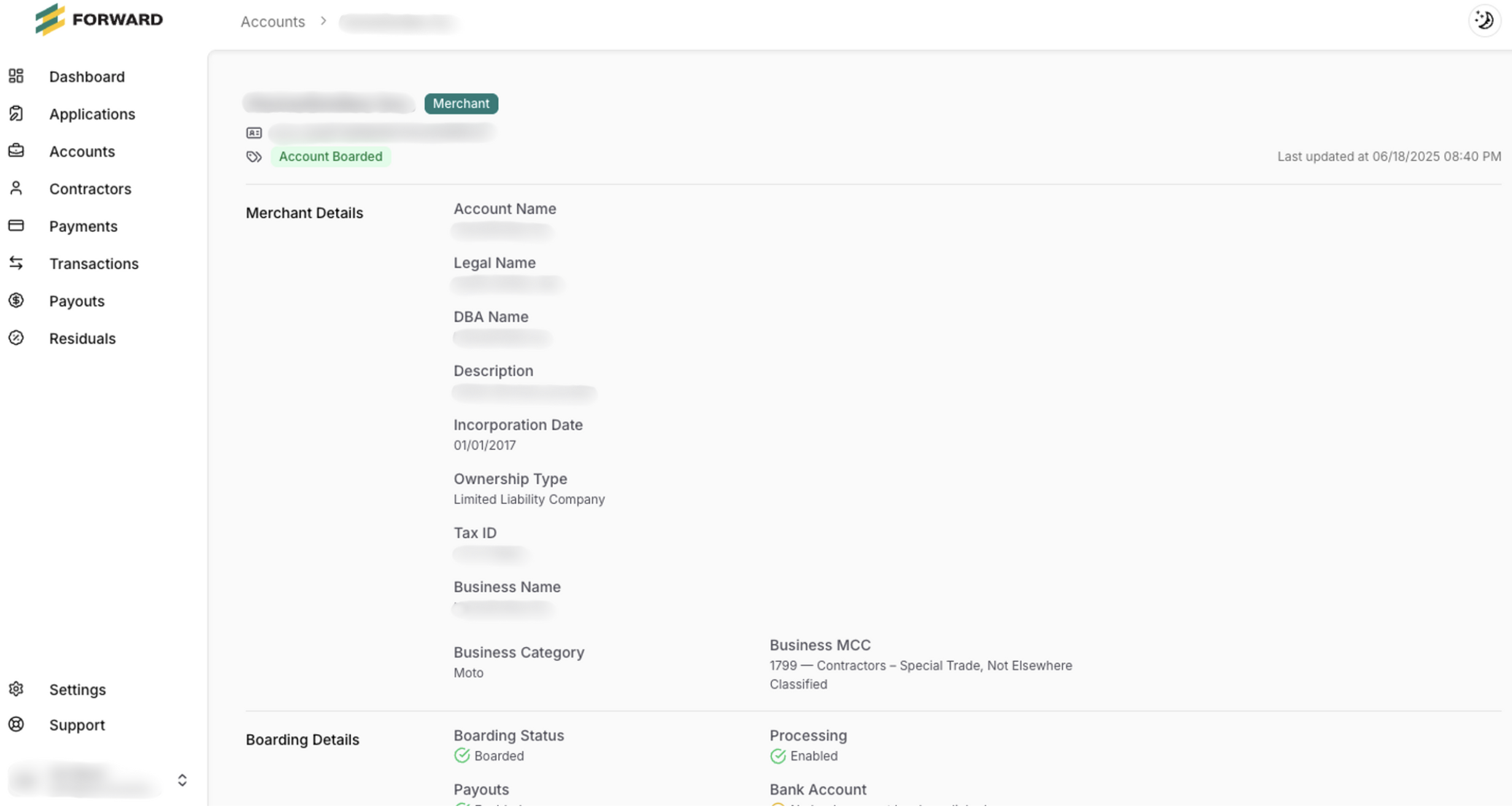Viewport: 1512px width, 809px height.
Task: Click the tags icon beside Account Boarded
Action: click(254, 157)
